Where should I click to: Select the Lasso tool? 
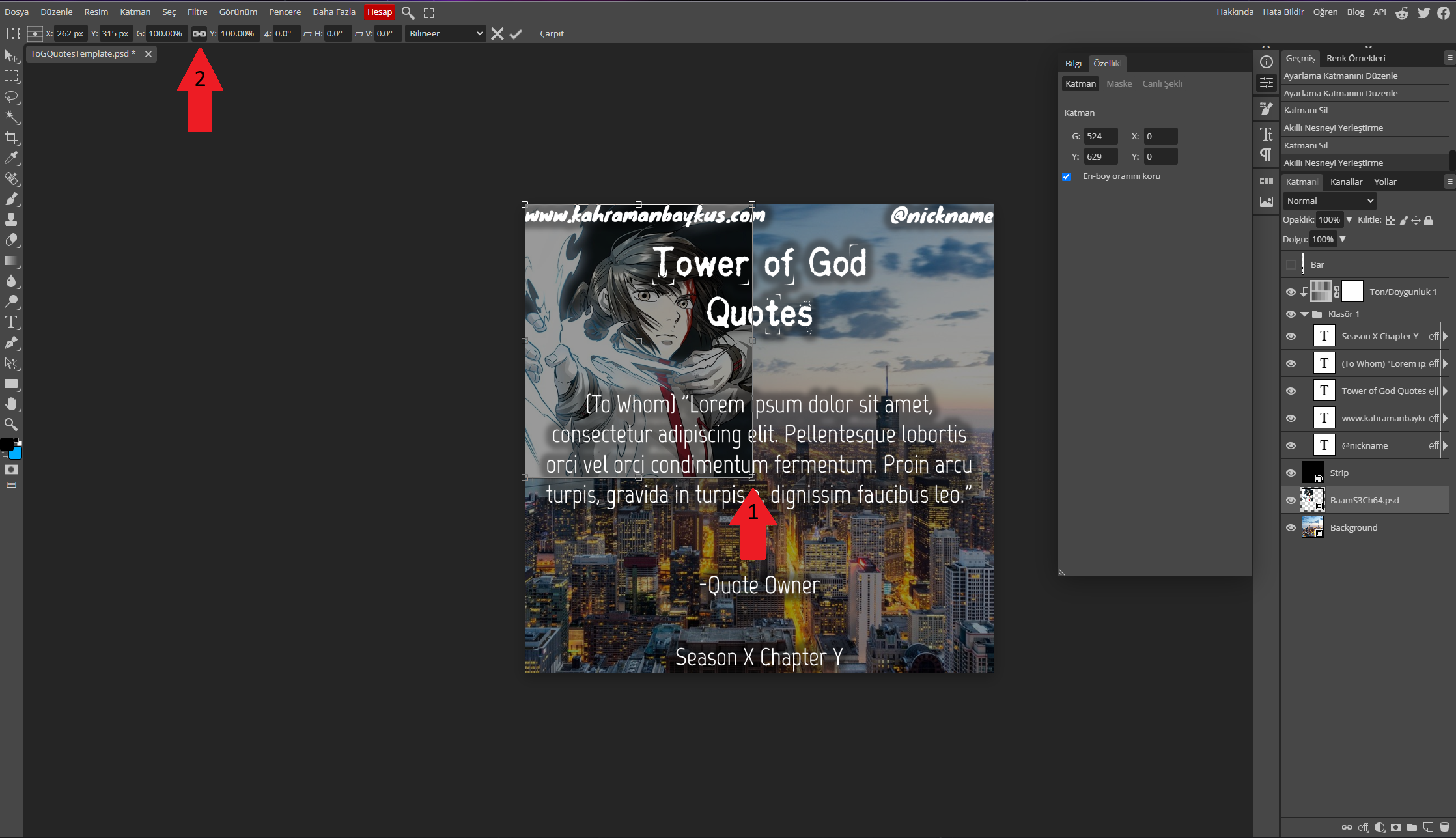point(11,97)
